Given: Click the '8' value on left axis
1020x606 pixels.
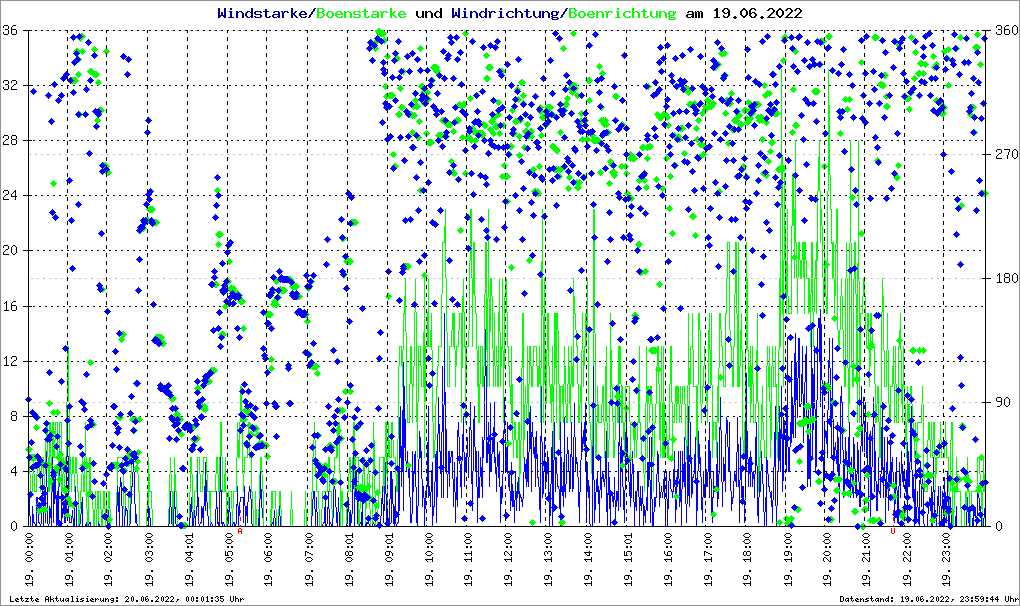Looking at the screenshot, I should point(16,416).
